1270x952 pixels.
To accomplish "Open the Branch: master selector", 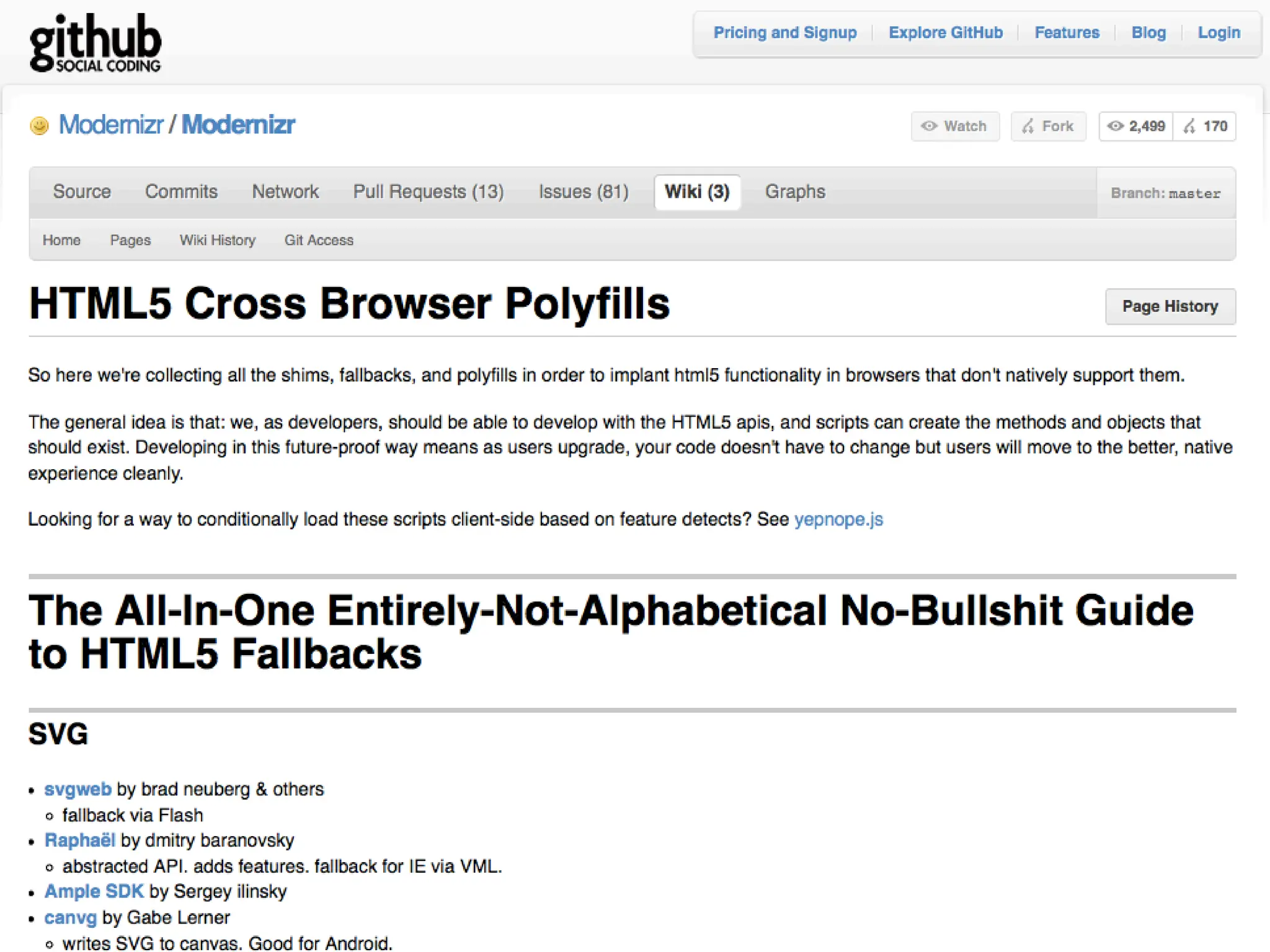I will [1165, 193].
